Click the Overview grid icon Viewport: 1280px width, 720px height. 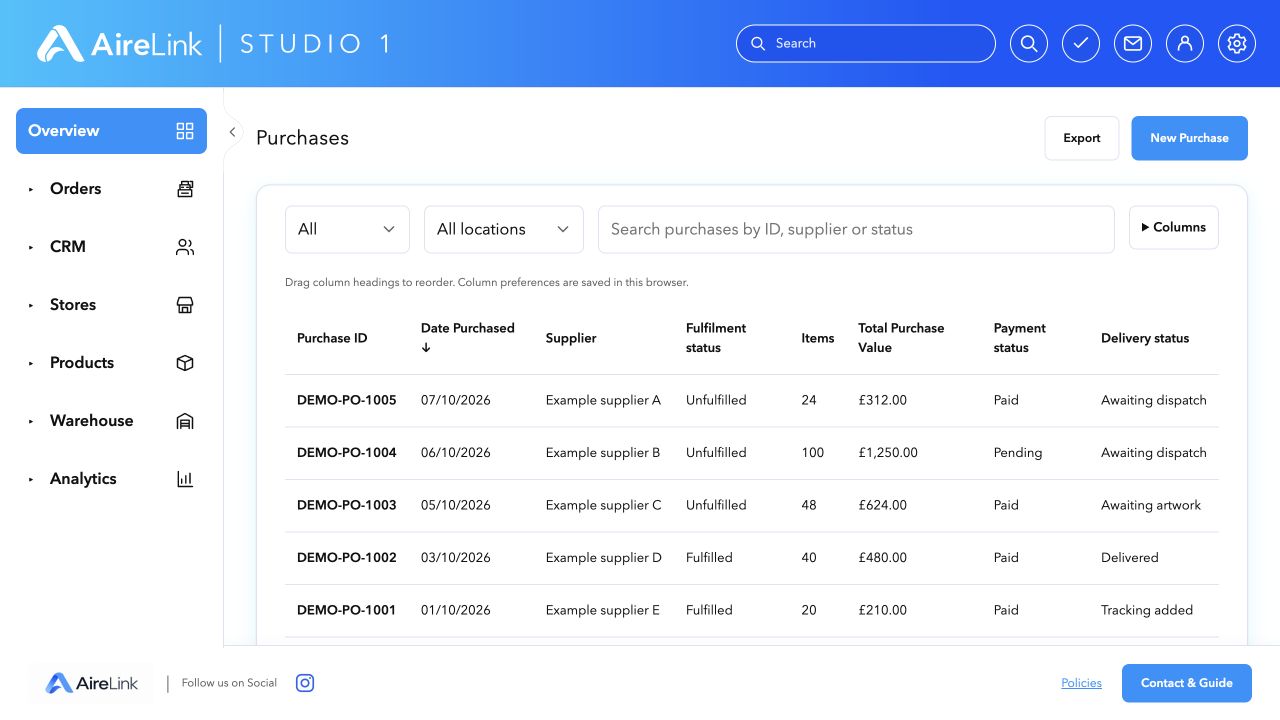tap(185, 131)
